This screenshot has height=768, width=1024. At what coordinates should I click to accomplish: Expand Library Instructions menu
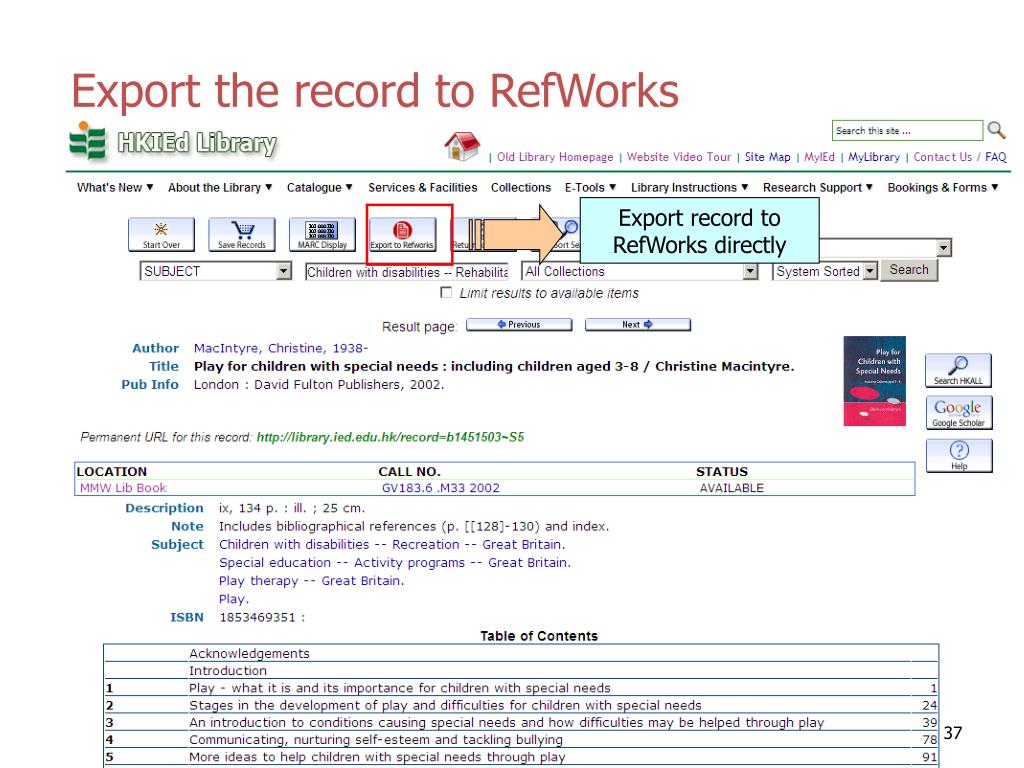(x=689, y=187)
